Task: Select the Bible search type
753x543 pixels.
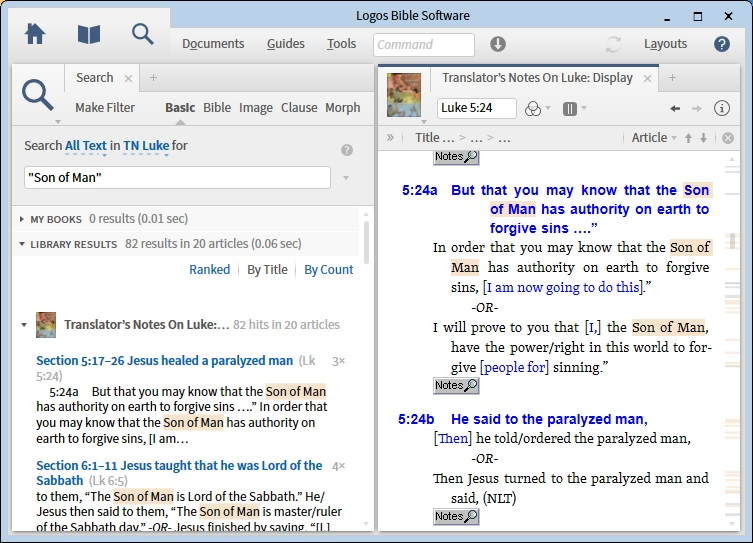Action: (x=217, y=108)
